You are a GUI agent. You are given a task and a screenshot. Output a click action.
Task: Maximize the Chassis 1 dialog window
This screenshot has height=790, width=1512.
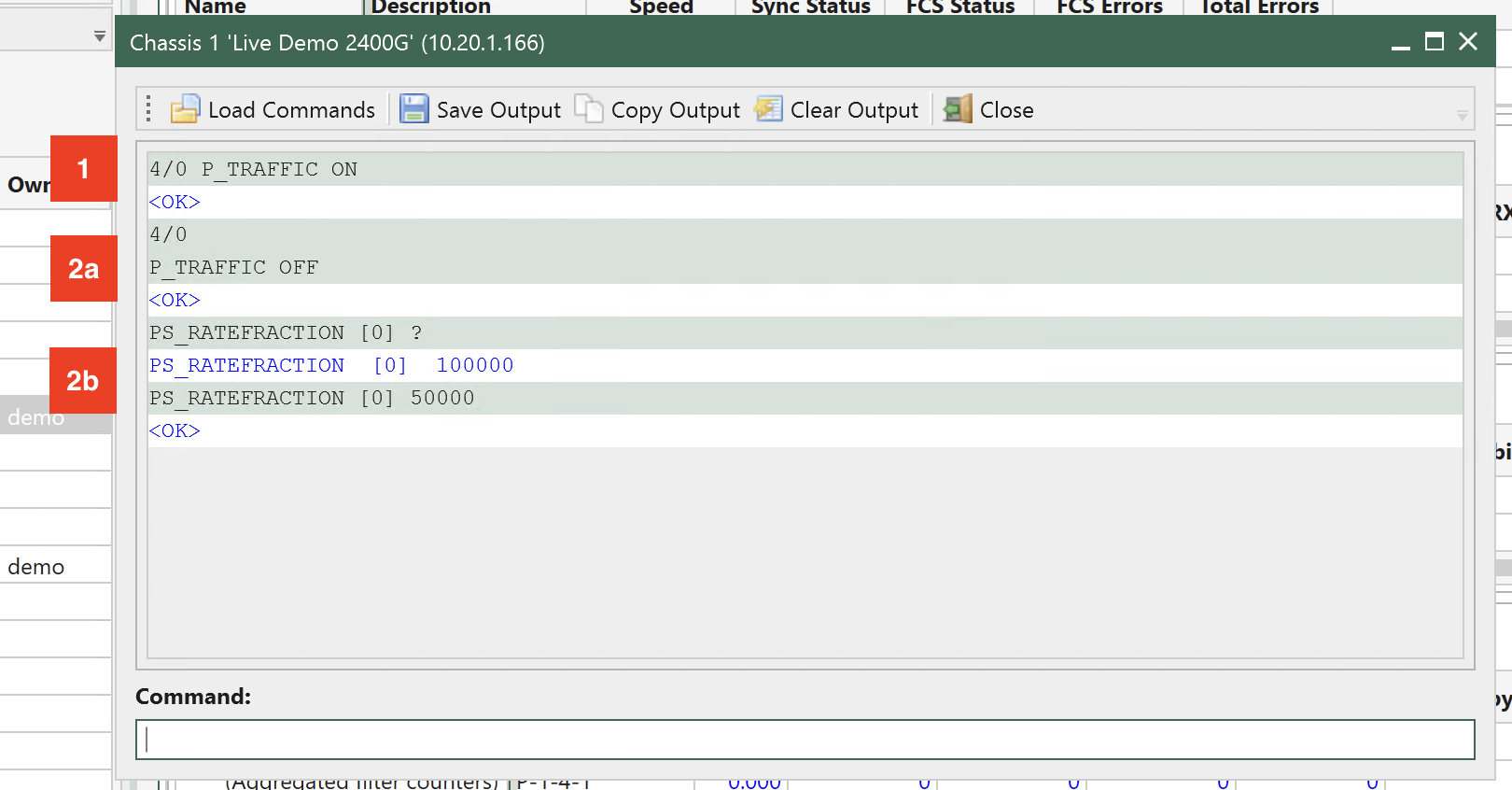point(1435,42)
